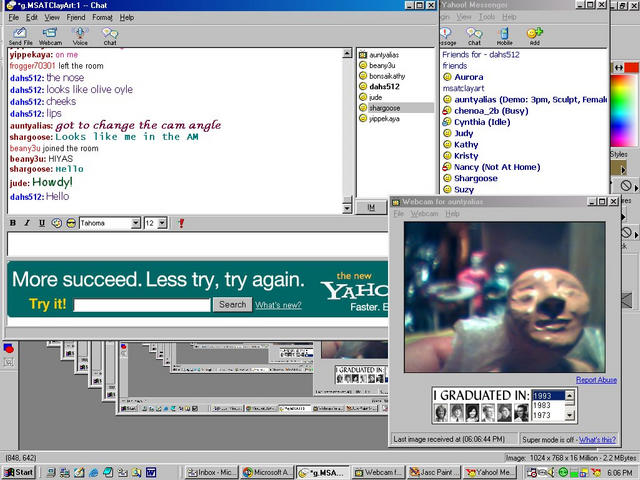
Task: Click Chat icon in chat window toolbar
Action: tap(110, 36)
